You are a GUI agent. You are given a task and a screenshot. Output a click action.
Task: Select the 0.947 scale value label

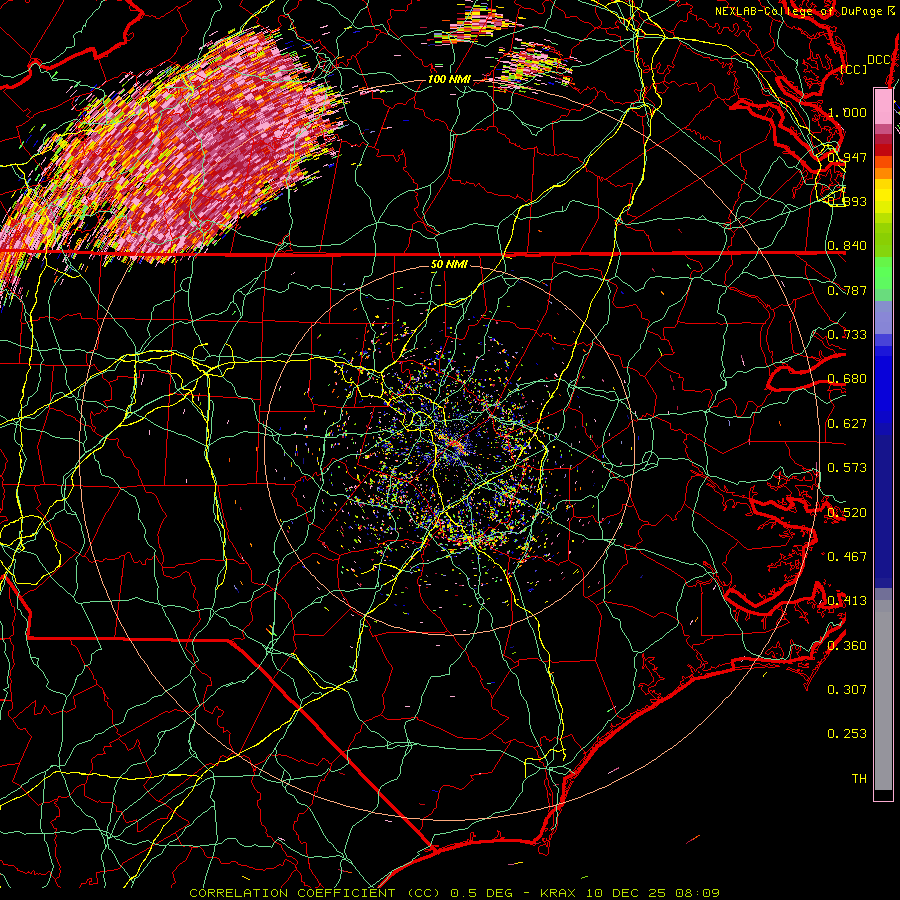tap(848, 157)
